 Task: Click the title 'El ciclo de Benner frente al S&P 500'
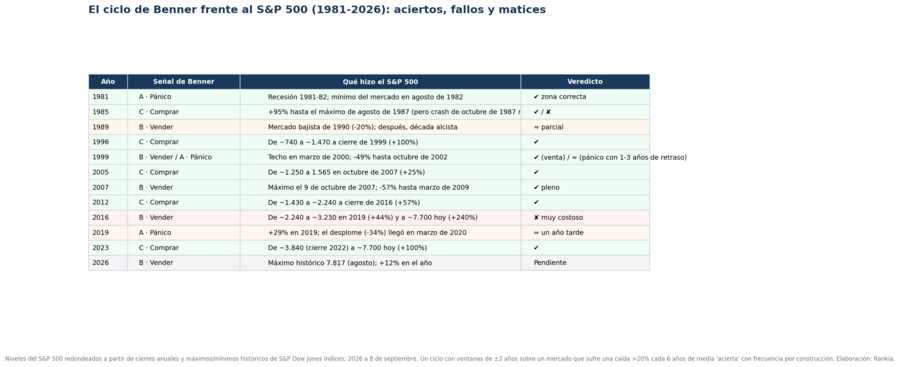tap(317, 10)
